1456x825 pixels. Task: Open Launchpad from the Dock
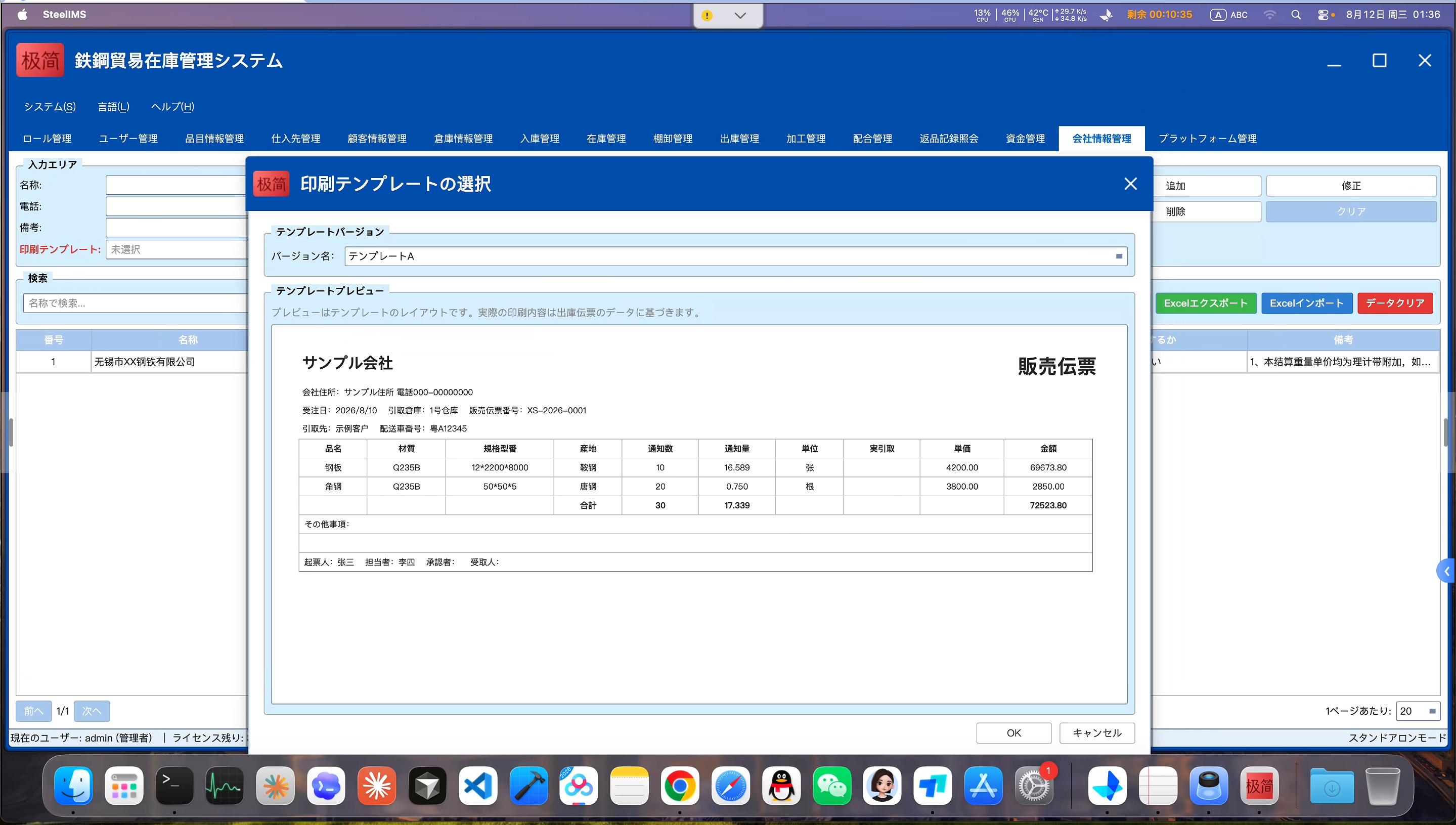[124, 786]
